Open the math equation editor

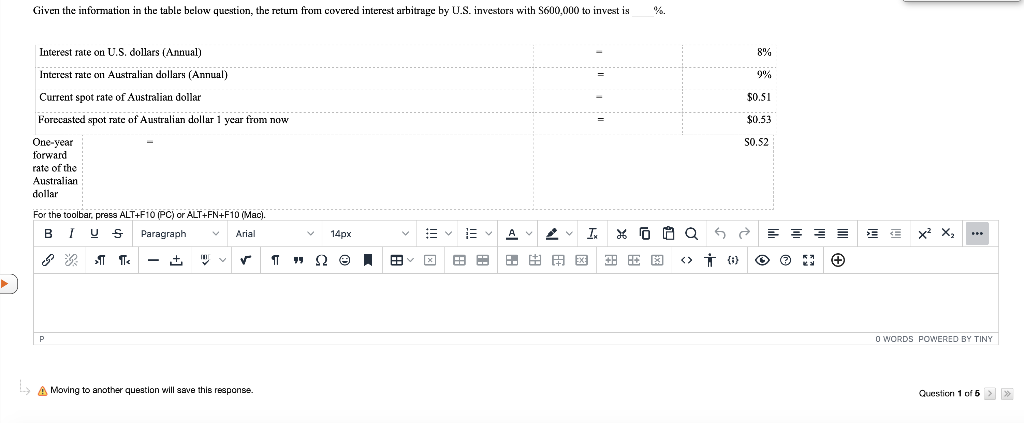[x=246, y=260]
